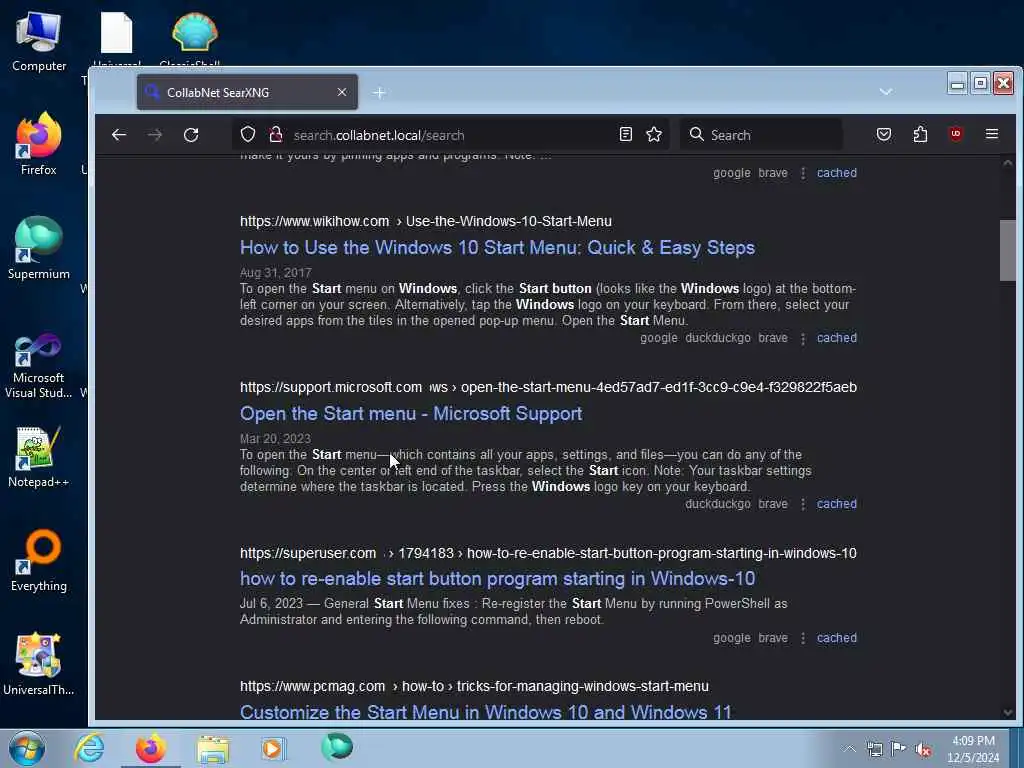Show hidden tray icons arrow
Image resolution: width=1024 pixels, height=768 pixels.
pos(849,748)
